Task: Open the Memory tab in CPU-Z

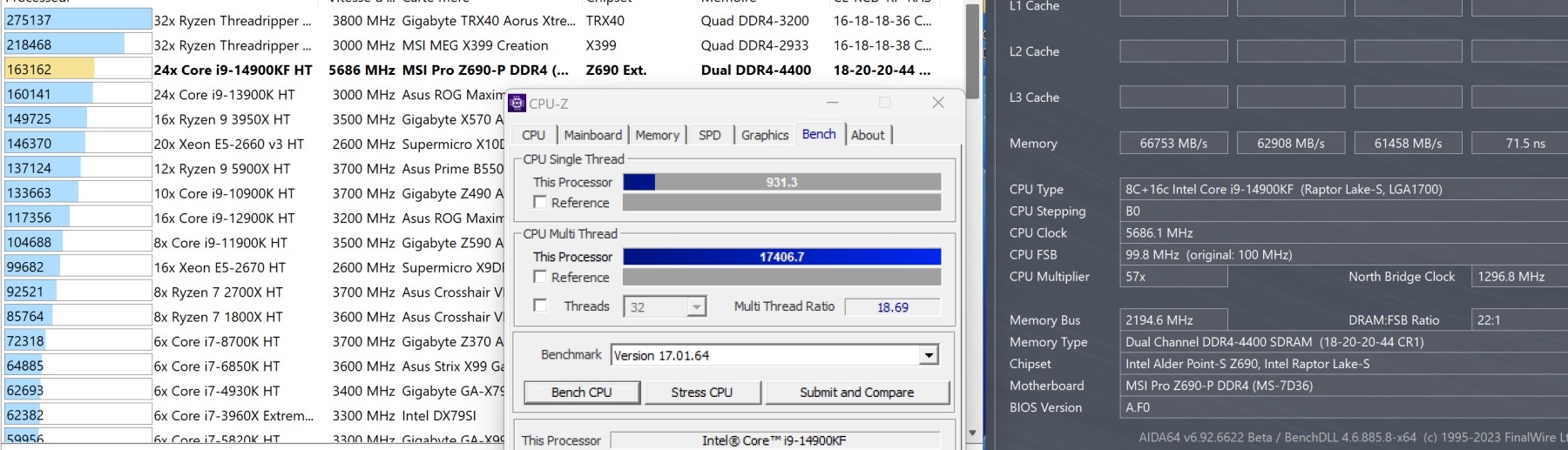Action: click(x=657, y=135)
